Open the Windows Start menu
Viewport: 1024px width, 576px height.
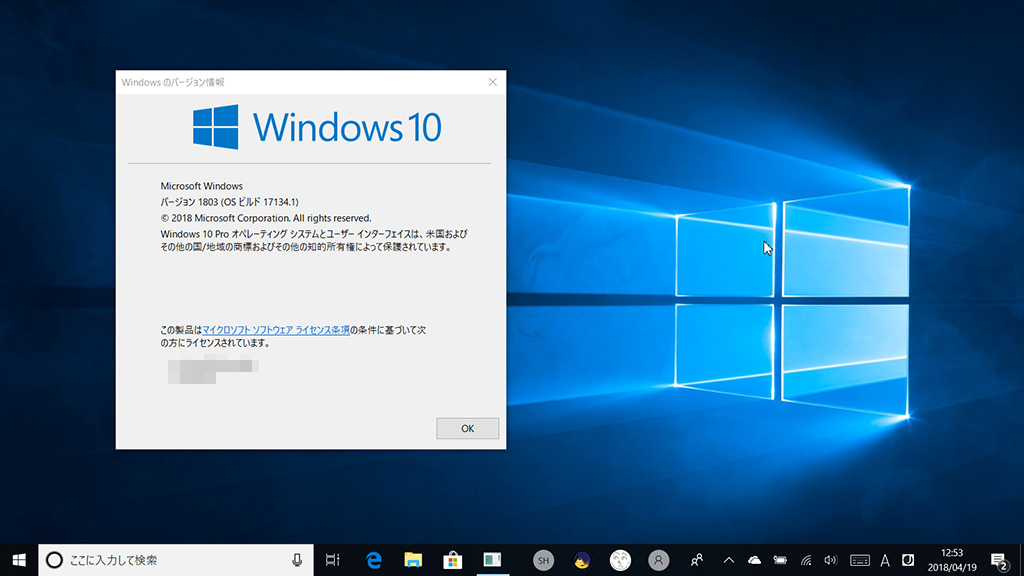18,560
